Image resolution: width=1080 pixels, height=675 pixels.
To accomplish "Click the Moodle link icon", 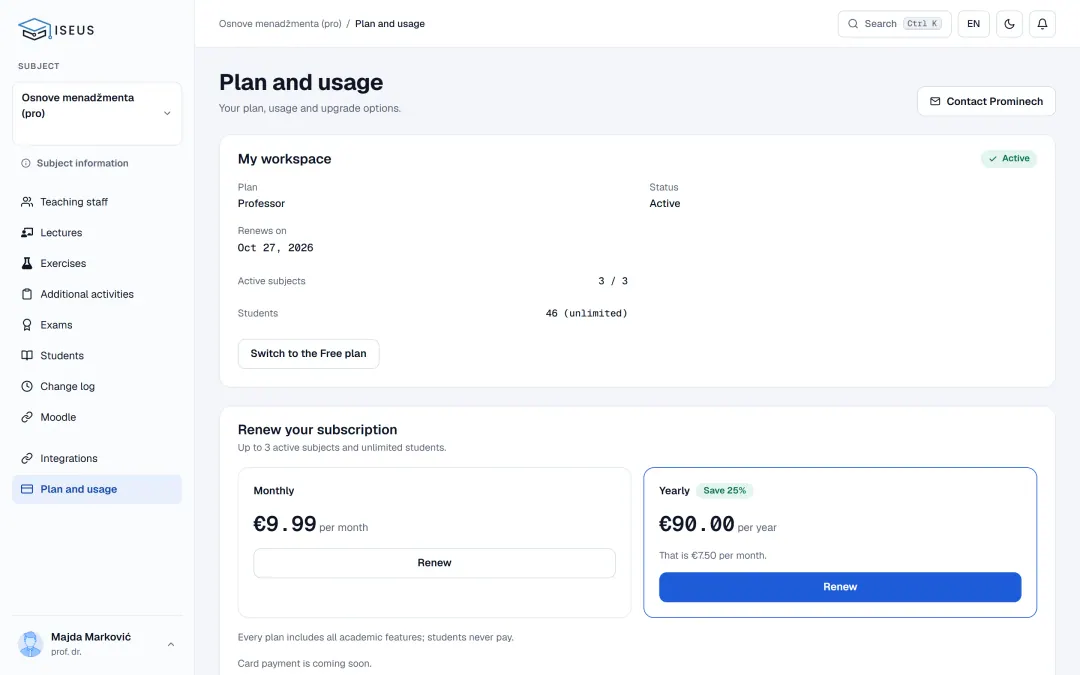I will [x=27, y=417].
